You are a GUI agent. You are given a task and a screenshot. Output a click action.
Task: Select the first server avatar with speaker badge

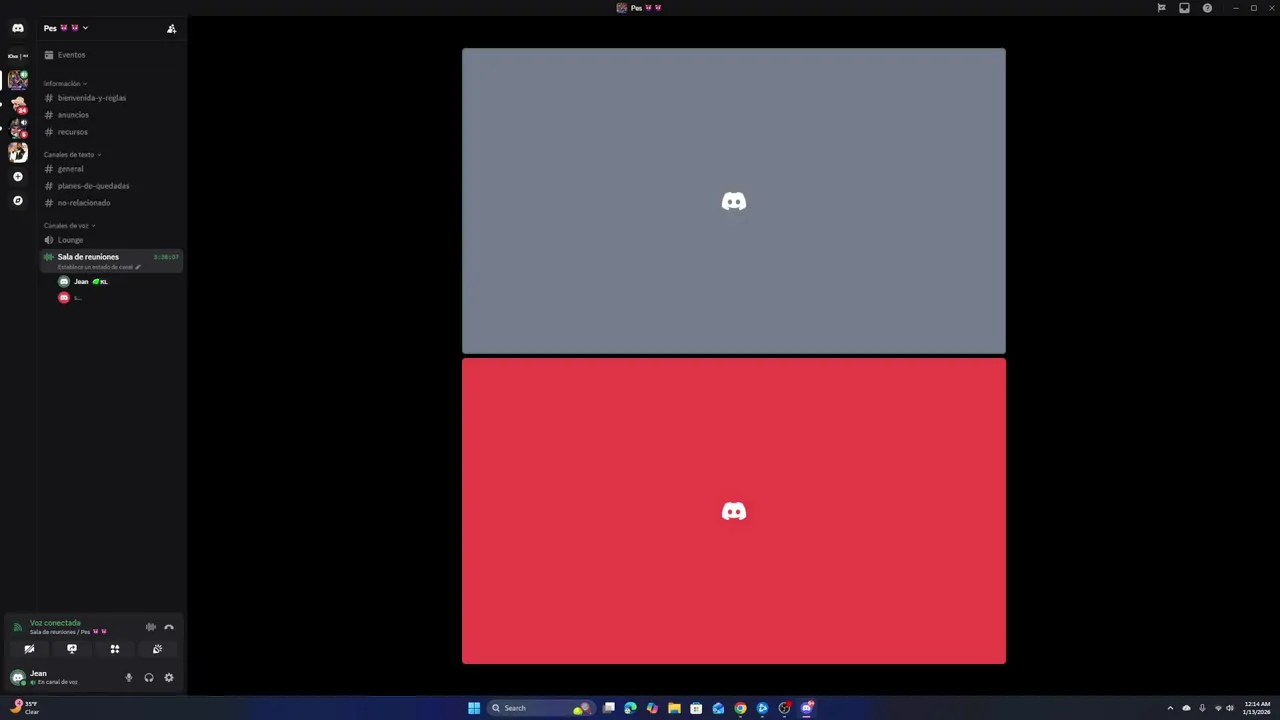tap(18, 80)
